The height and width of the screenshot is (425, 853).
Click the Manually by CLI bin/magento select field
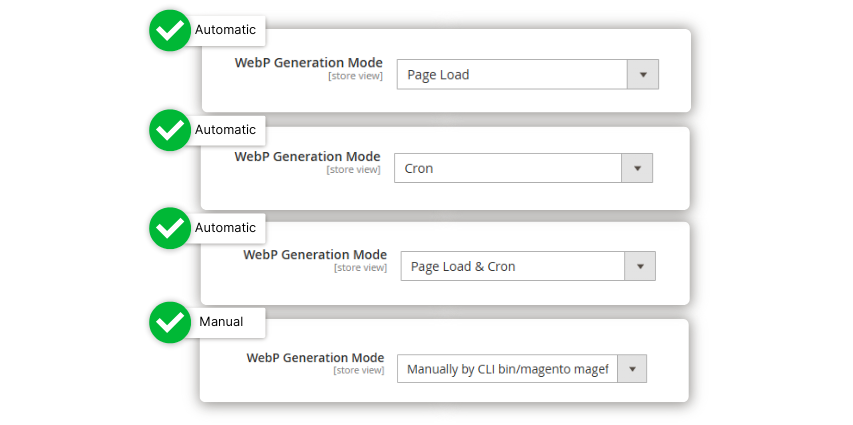click(522, 369)
